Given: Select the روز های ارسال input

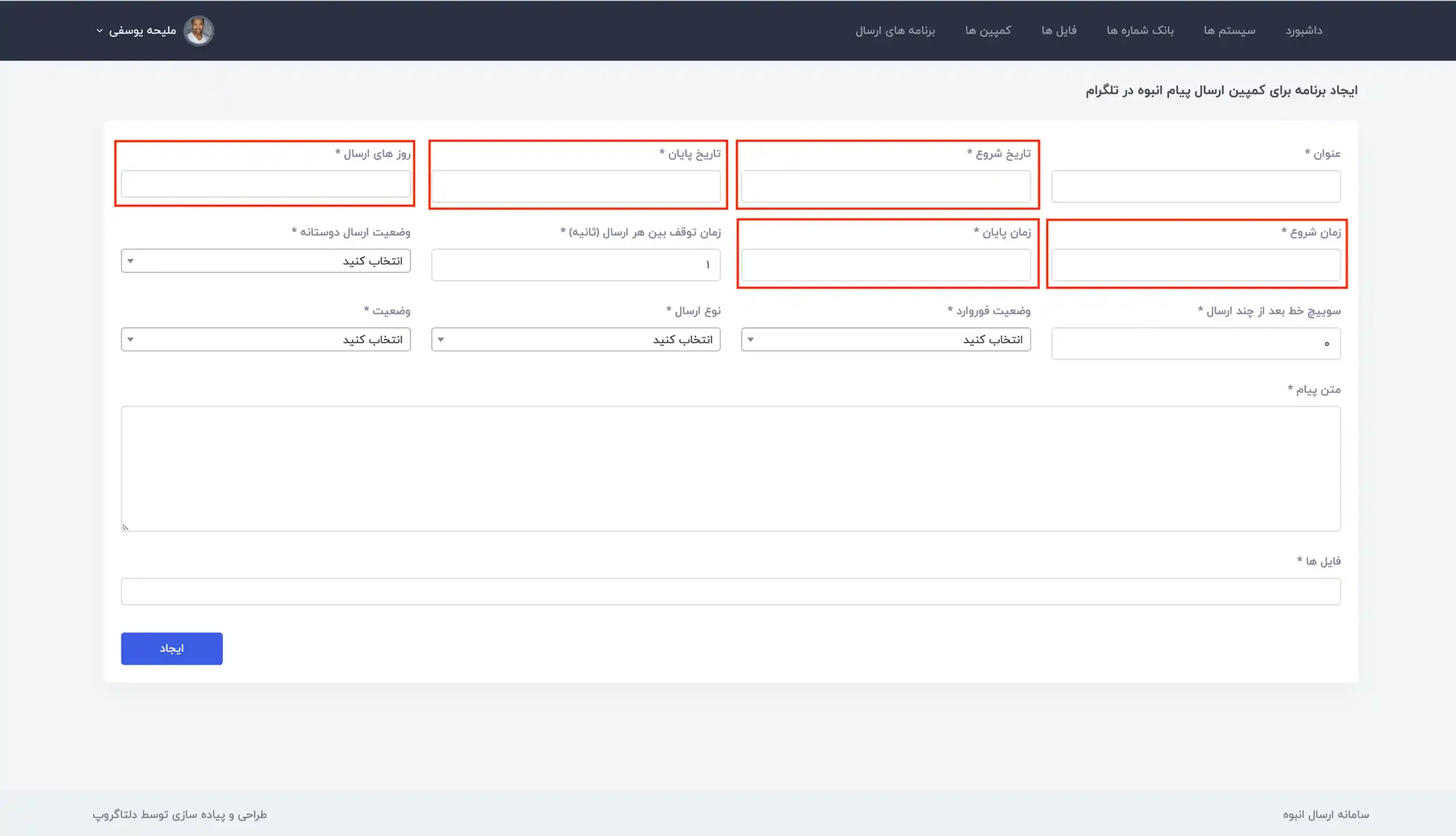Looking at the screenshot, I should click(265, 184).
